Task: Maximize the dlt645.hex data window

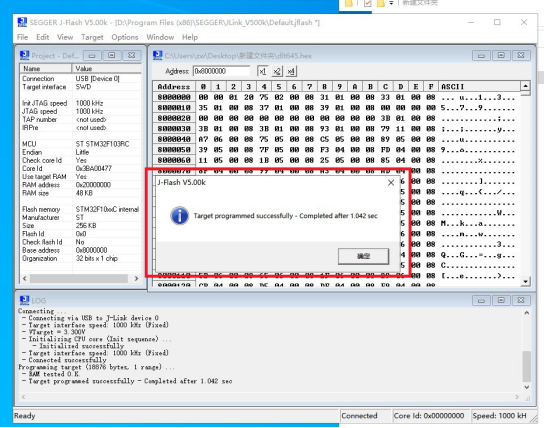Action: pos(501,55)
